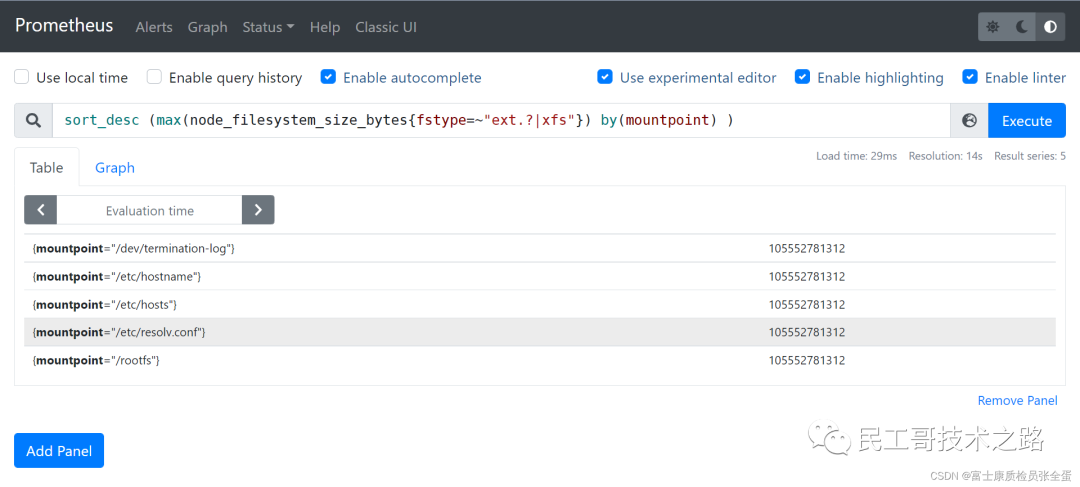Execute the query
This screenshot has width=1080, height=487.
coord(1027,121)
